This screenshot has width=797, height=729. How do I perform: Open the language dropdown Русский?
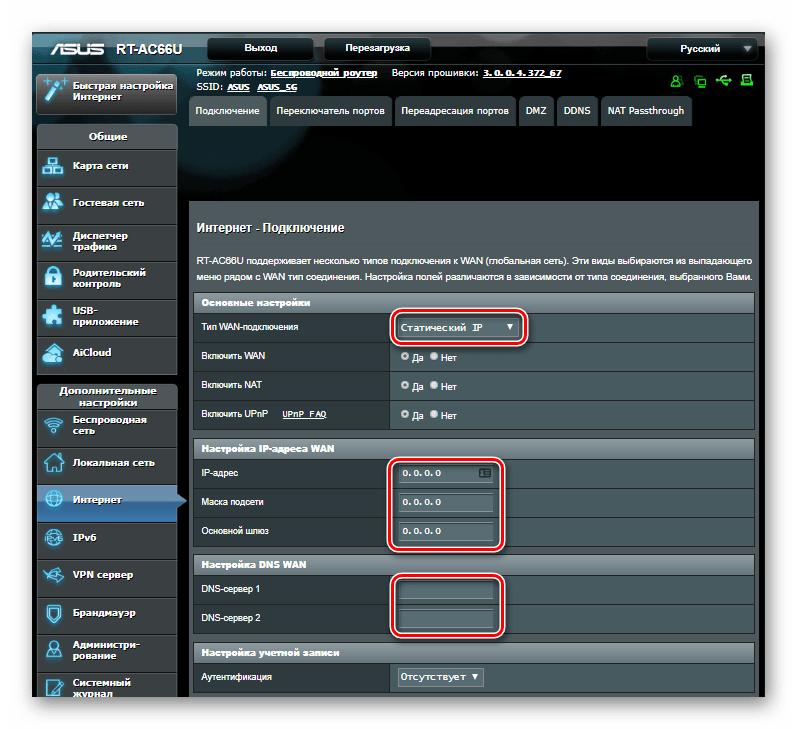[702, 49]
